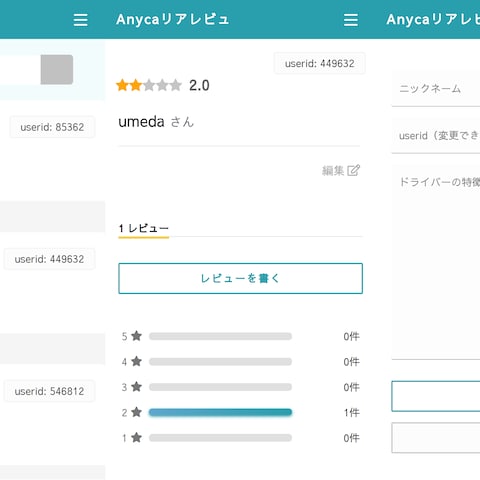Image resolution: width=480 pixels, height=480 pixels.
Task: Click the Anycaリアレ title on right screen
Action: [433, 19]
